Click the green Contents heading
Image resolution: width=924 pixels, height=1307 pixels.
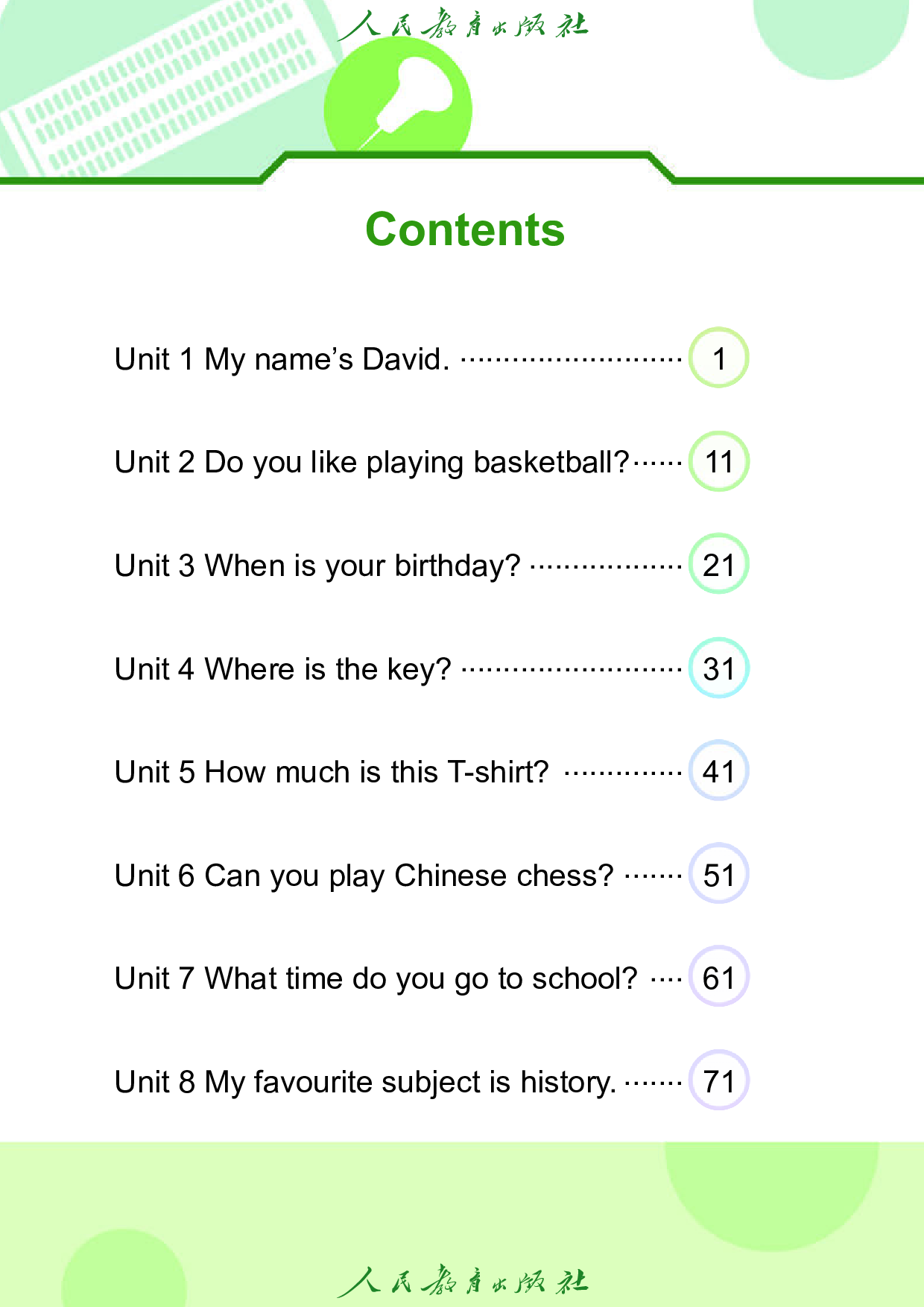point(465,229)
